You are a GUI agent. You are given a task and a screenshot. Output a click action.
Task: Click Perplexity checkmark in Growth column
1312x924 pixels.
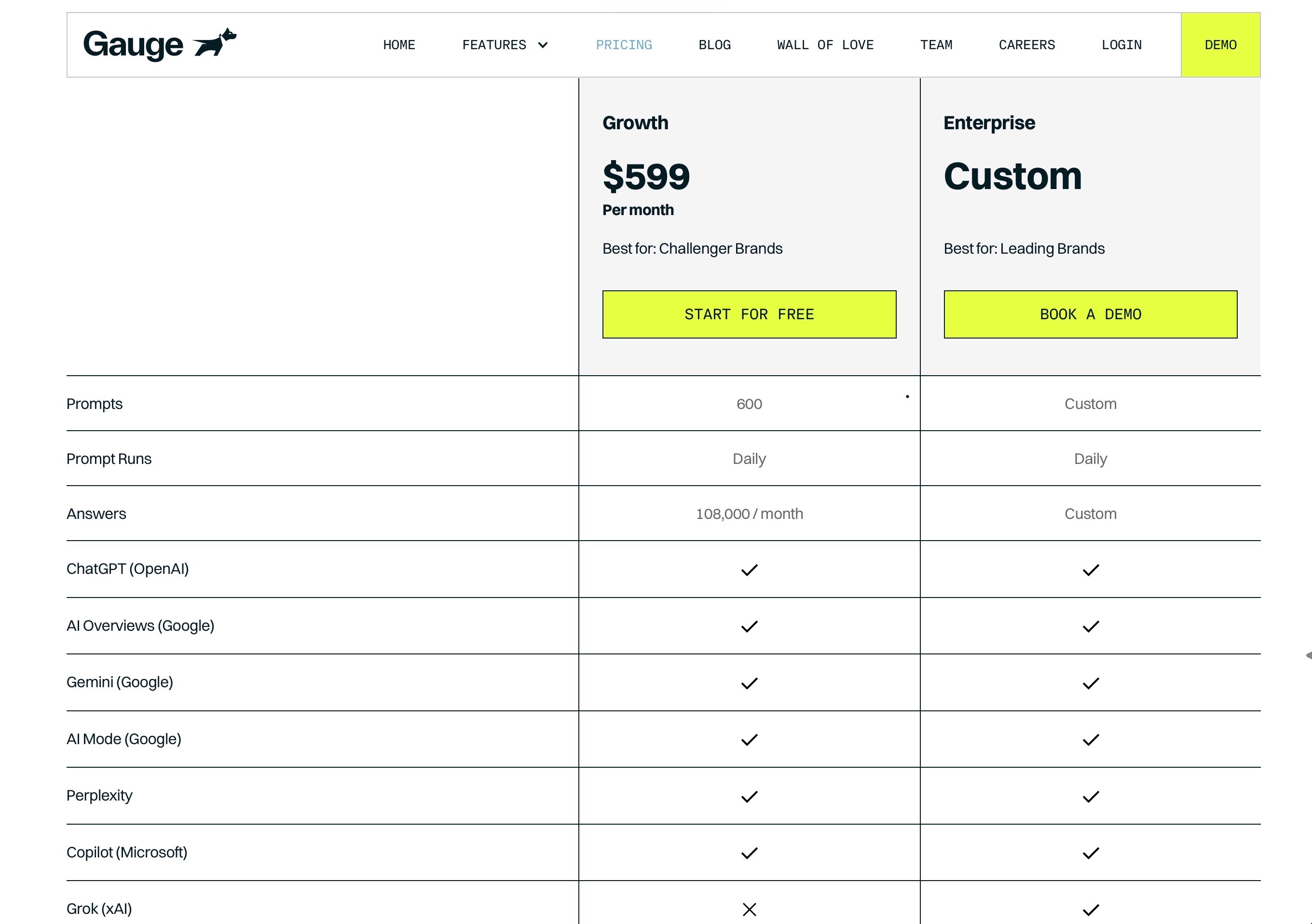[x=749, y=796]
